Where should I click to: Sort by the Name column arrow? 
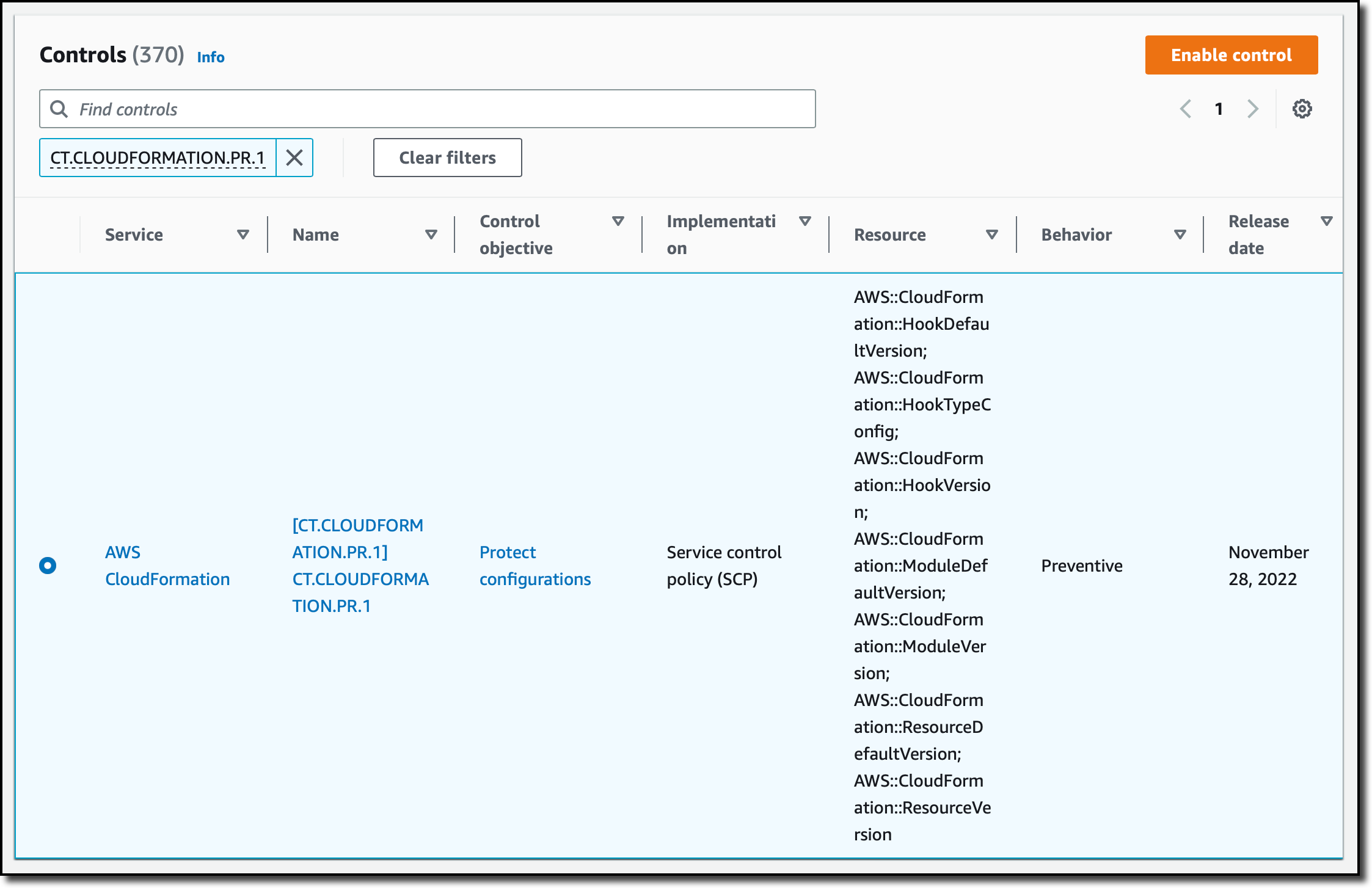coord(431,235)
